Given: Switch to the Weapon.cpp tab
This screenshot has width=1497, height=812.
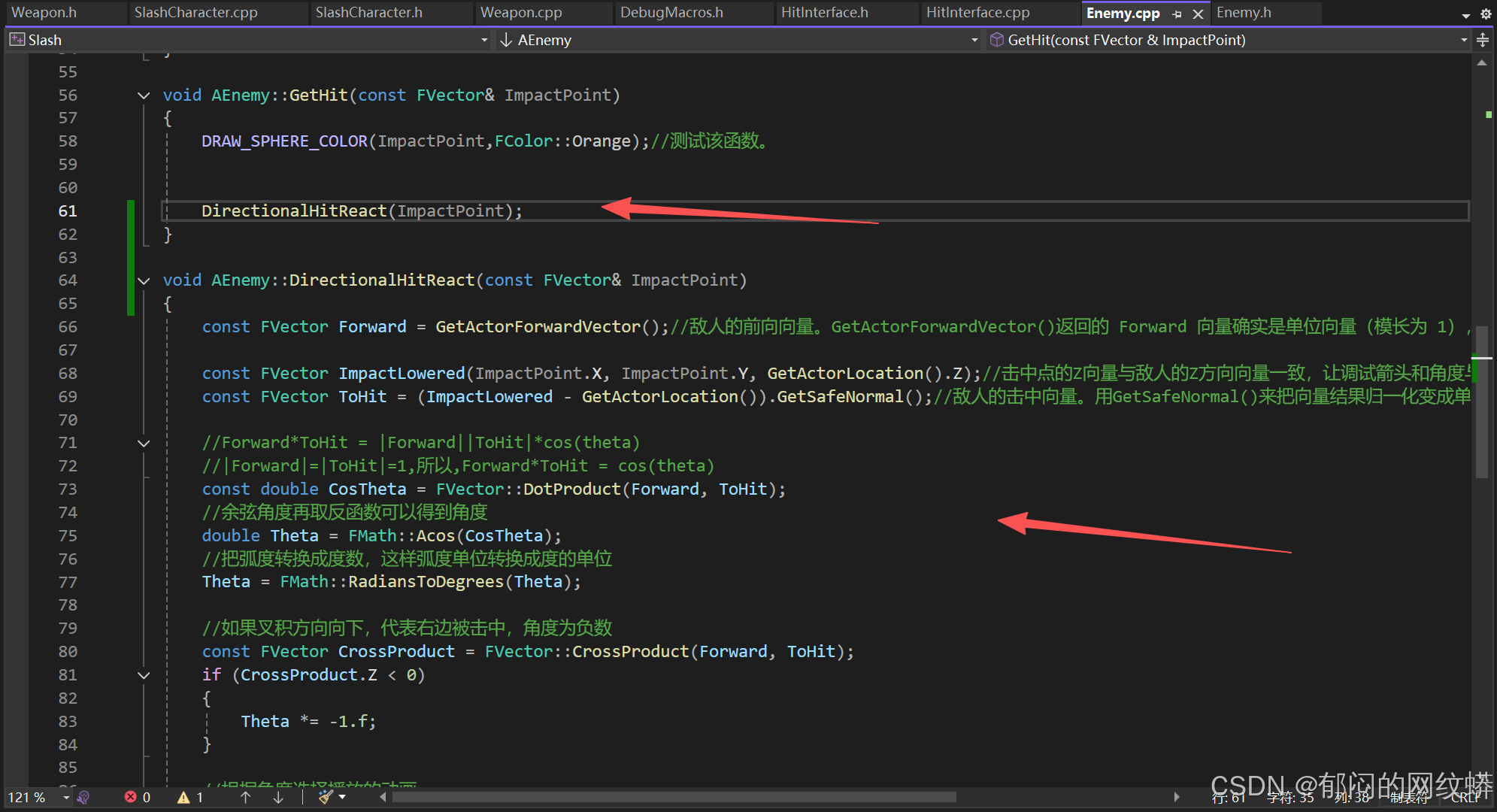Looking at the screenshot, I should tap(521, 13).
